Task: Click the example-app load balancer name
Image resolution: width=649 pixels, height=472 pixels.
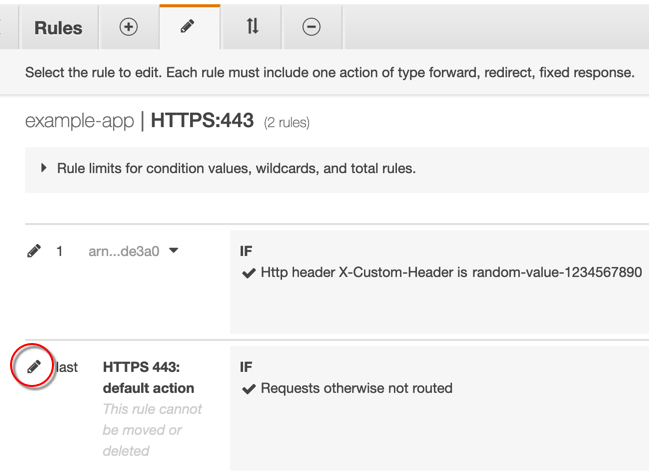Action: 80,121
